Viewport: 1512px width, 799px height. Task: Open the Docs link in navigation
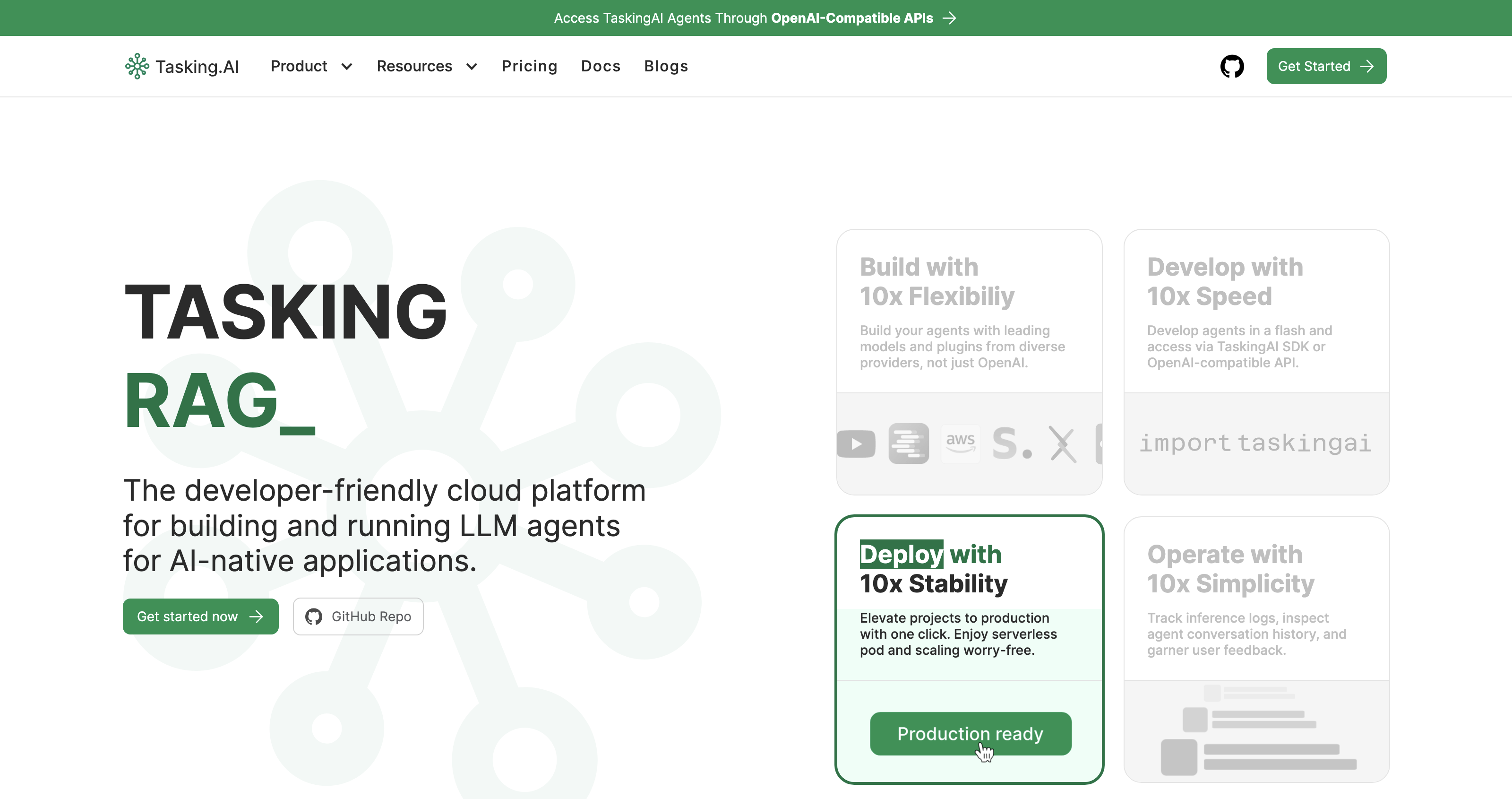pyautogui.click(x=601, y=66)
